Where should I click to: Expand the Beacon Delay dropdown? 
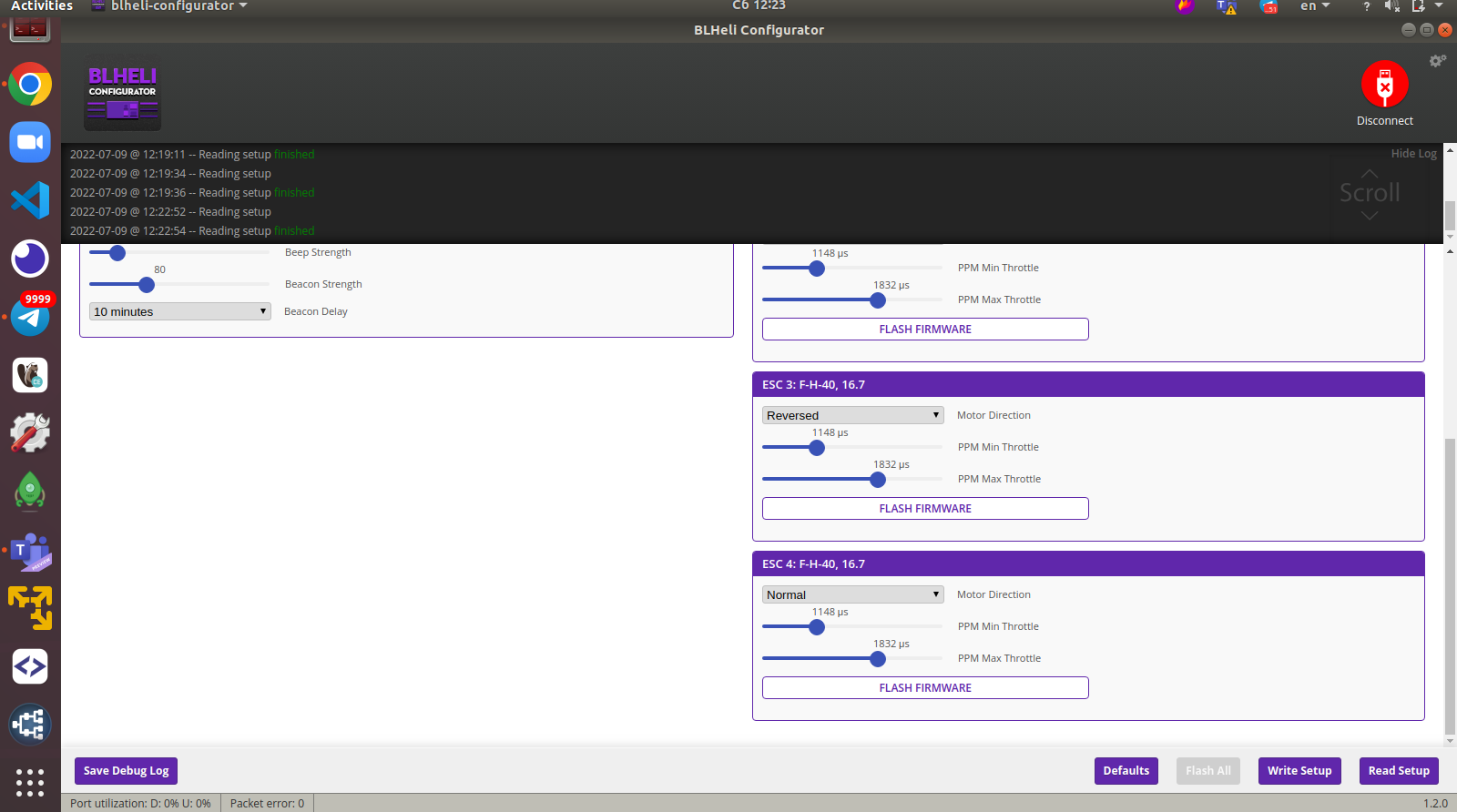(179, 311)
